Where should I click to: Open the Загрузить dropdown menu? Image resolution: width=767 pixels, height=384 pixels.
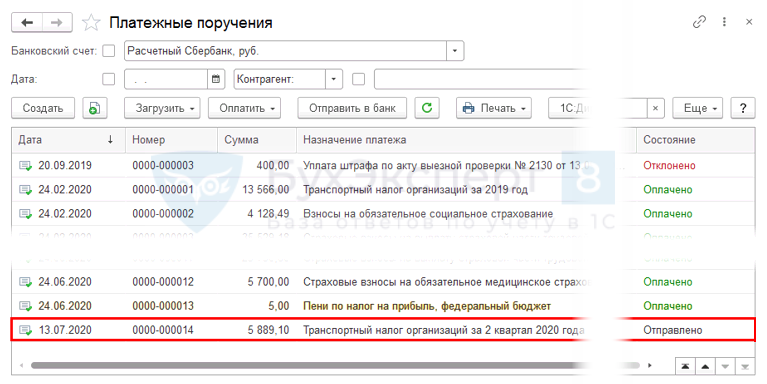point(162,108)
